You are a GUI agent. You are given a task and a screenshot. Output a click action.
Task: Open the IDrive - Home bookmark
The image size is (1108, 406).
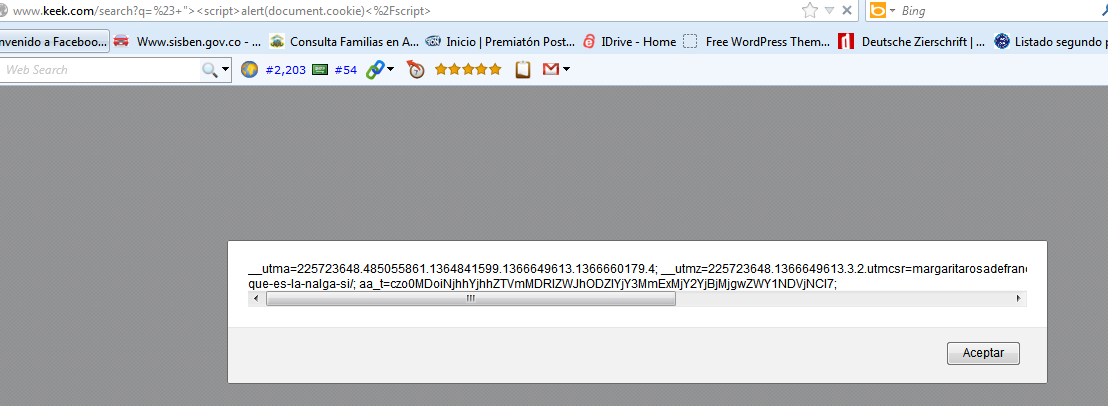pyautogui.click(x=630, y=42)
